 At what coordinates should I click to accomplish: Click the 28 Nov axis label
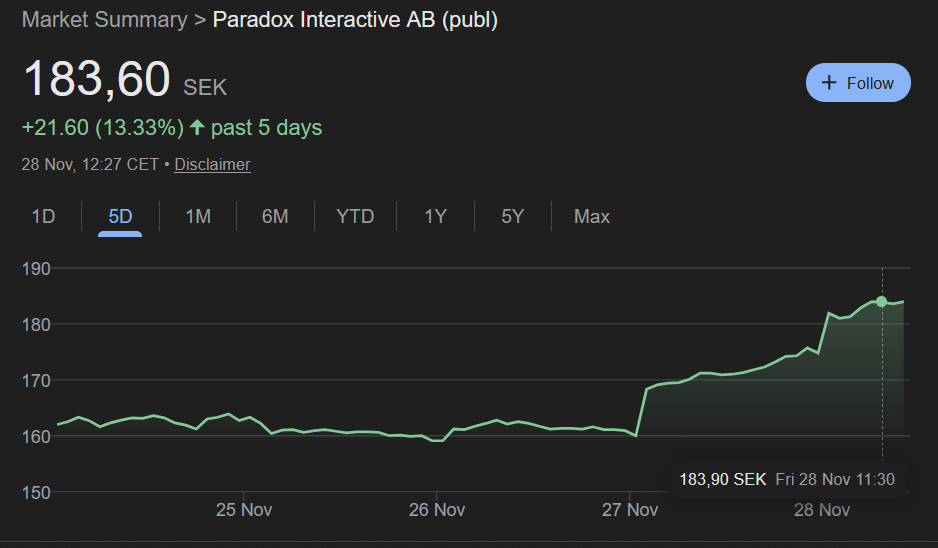822,510
